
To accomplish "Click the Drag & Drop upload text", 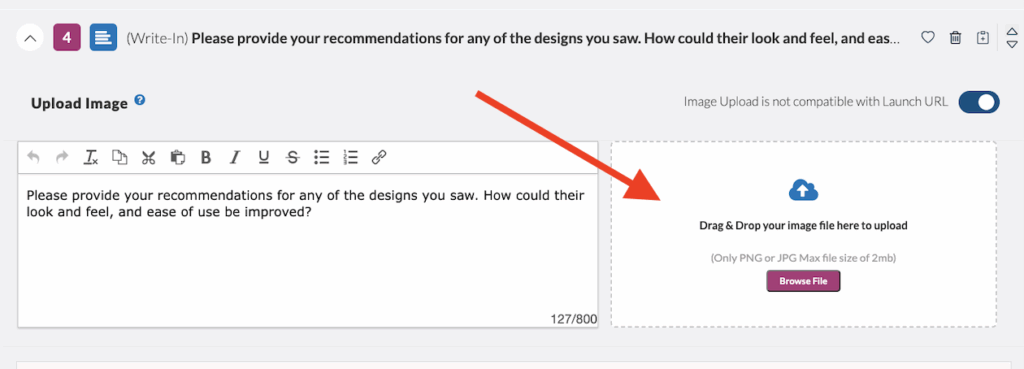I will (803, 226).
